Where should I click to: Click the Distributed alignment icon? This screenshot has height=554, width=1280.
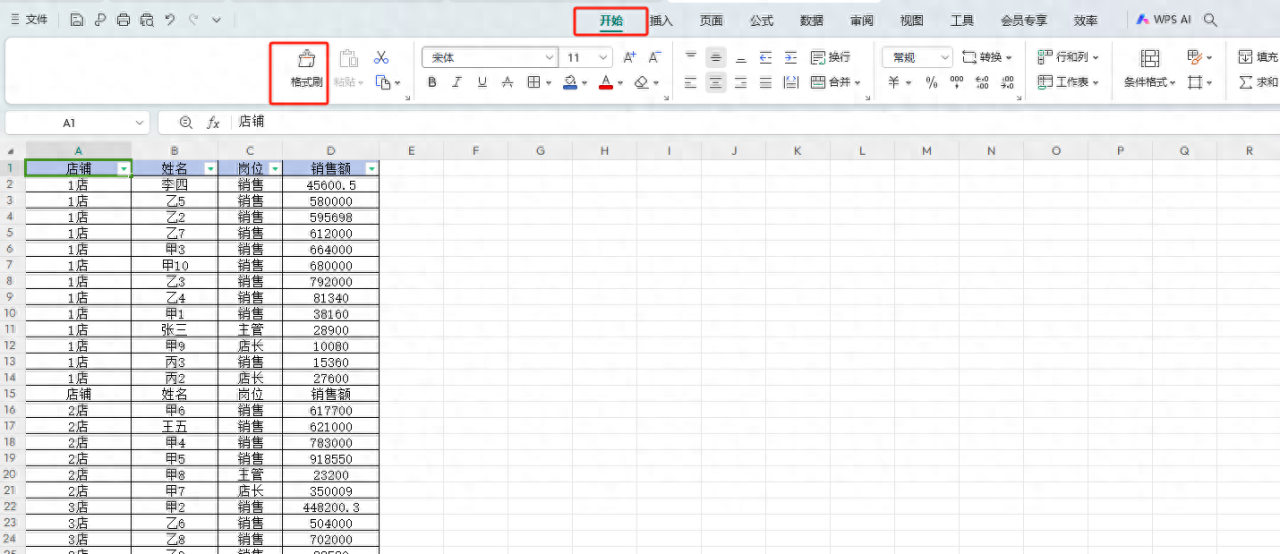791,83
